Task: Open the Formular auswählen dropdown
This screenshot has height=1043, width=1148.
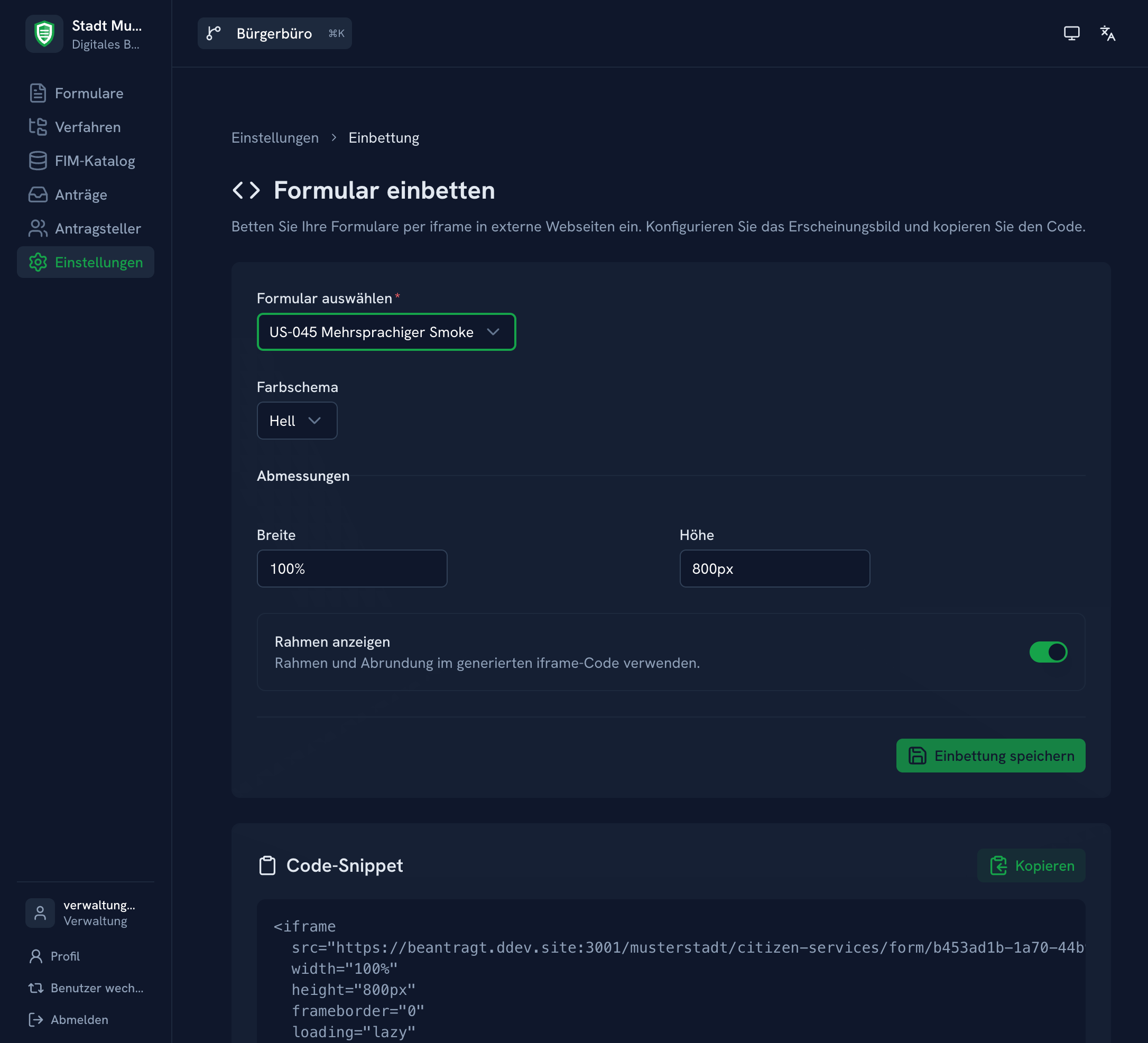Action: coord(386,332)
